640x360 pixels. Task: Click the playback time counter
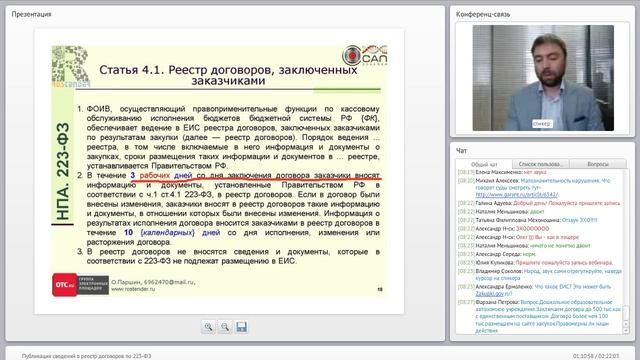596,356
